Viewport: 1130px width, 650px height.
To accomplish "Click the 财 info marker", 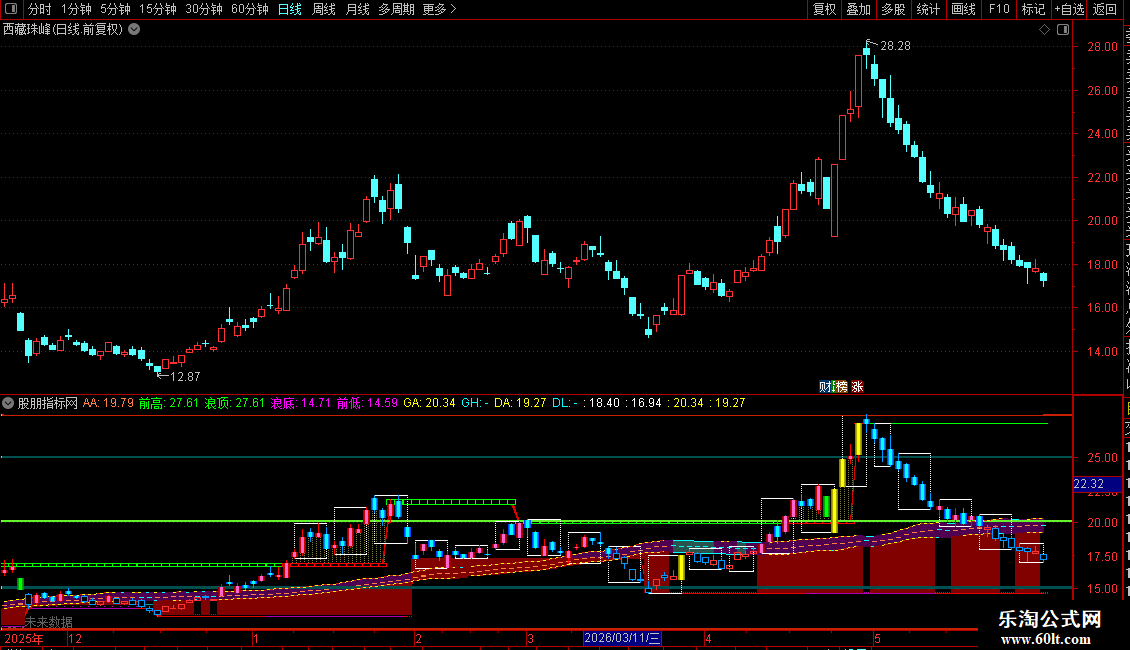I will coord(824,387).
